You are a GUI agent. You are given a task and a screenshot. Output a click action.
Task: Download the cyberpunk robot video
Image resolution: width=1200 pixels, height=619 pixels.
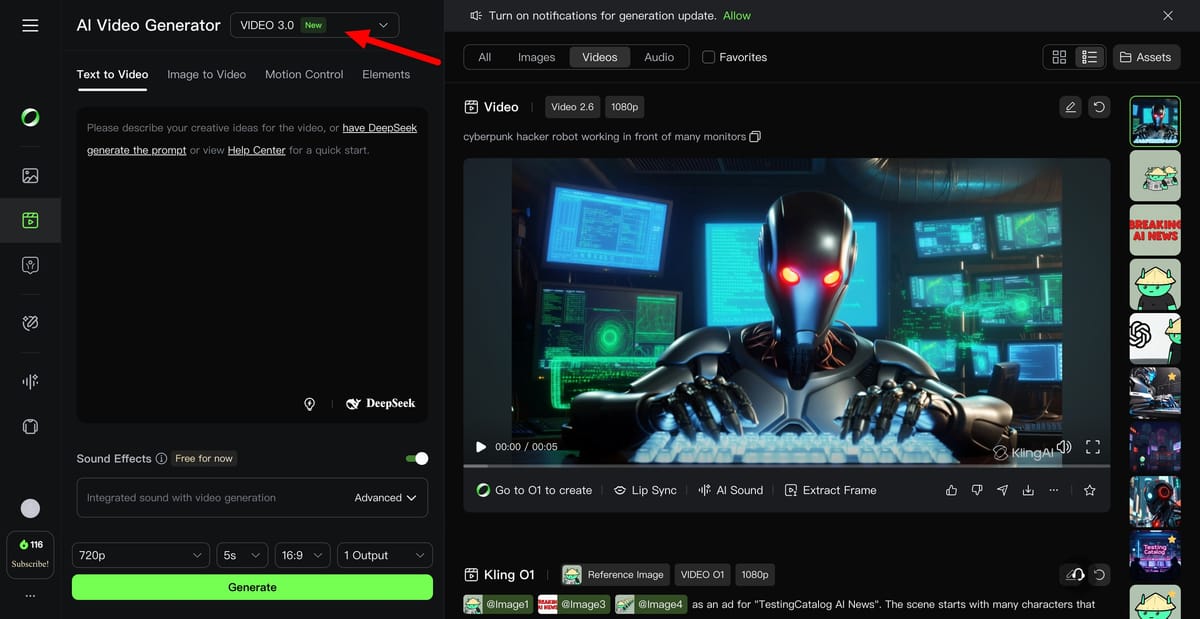click(1028, 490)
